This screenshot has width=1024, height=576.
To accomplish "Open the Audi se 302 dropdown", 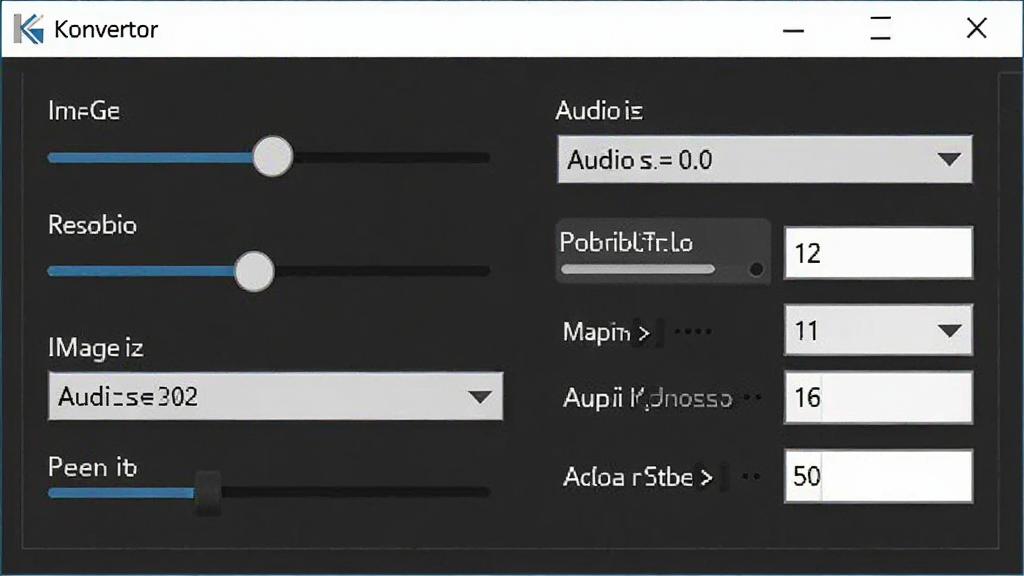I will pyautogui.click(x=276, y=396).
